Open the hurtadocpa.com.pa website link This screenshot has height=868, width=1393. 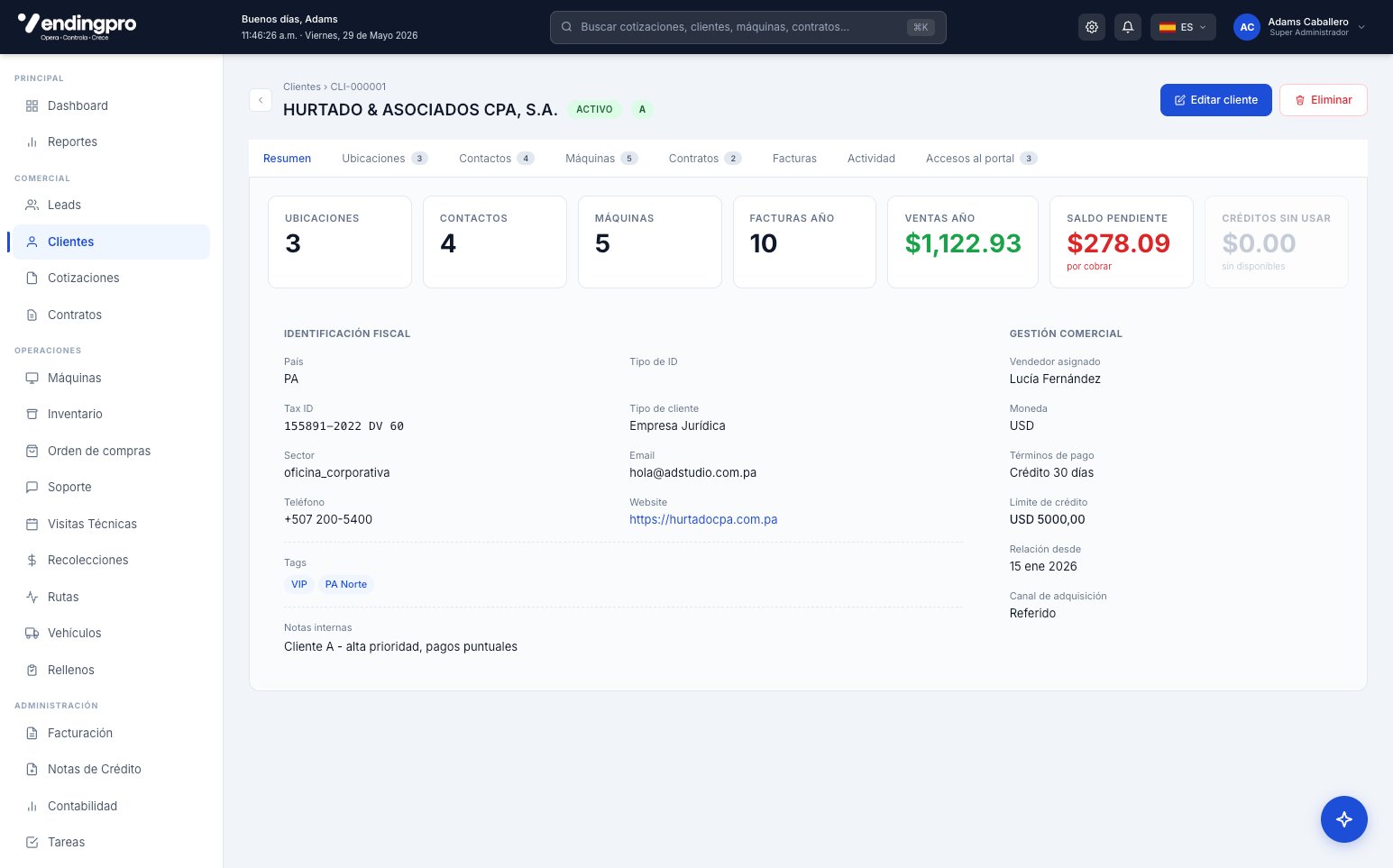pyautogui.click(x=703, y=520)
